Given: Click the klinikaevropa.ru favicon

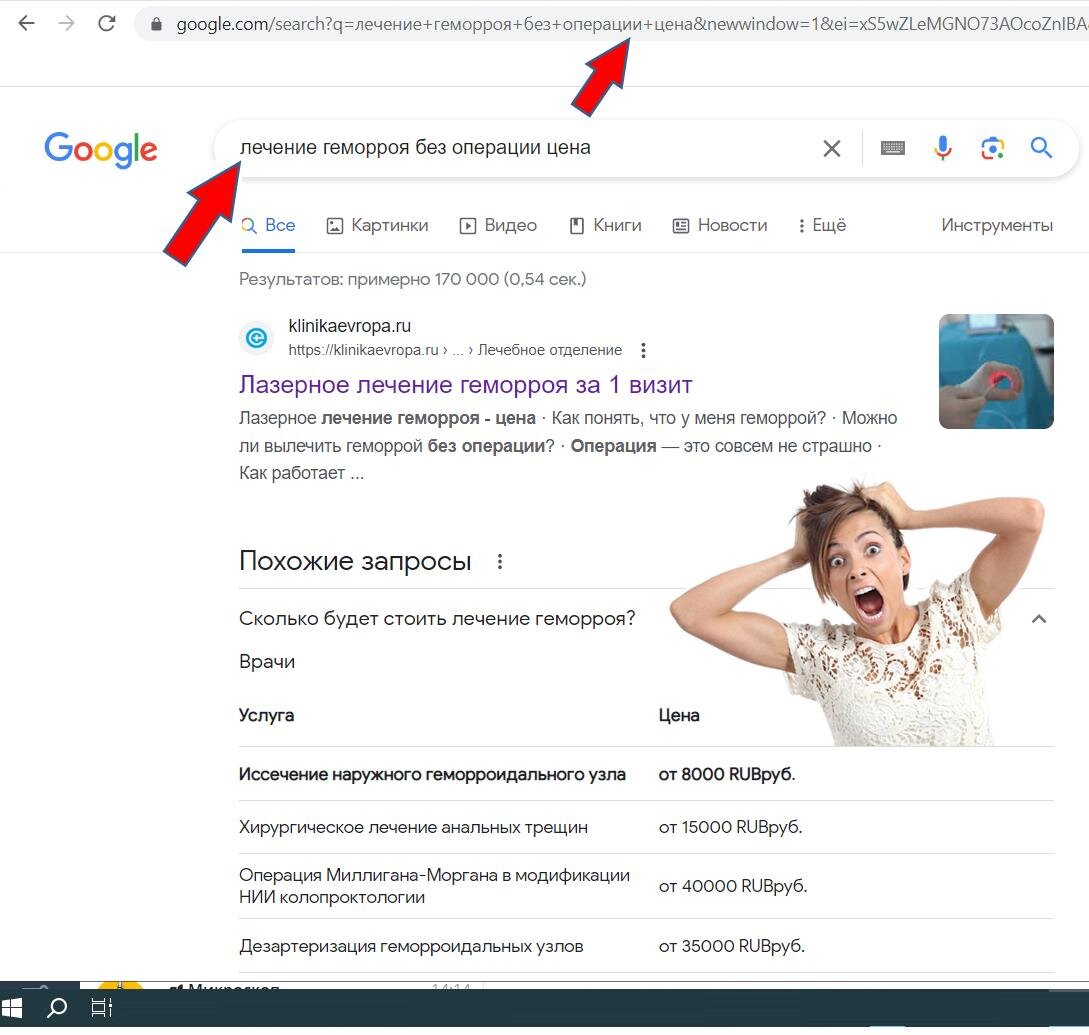Looking at the screenshot, I should click(x=256, y=338).
